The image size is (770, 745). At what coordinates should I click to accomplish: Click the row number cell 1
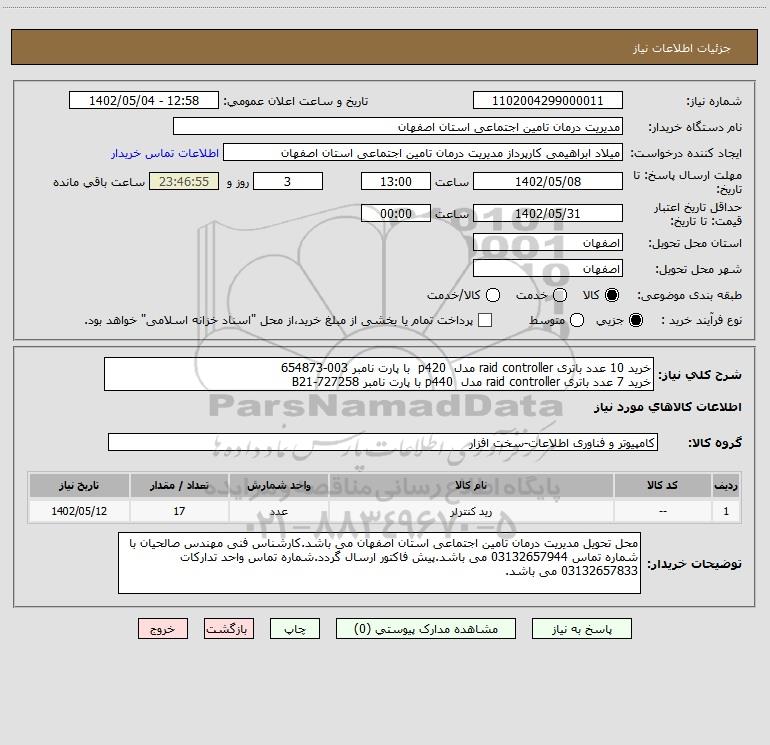coord(726,512)
